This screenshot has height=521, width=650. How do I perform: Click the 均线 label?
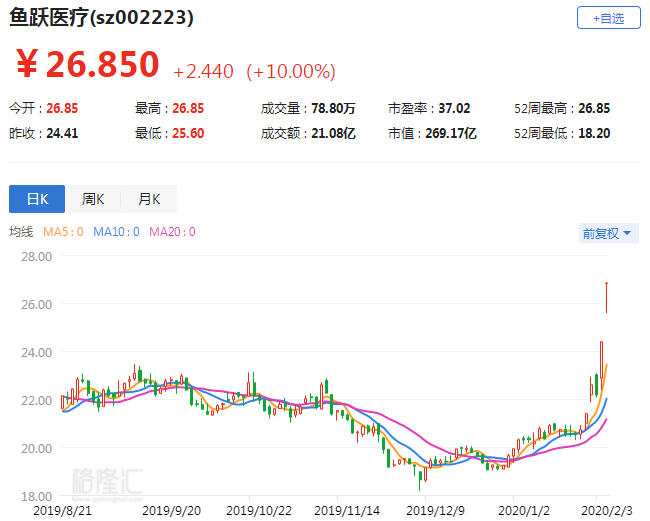tap(21, 232)
